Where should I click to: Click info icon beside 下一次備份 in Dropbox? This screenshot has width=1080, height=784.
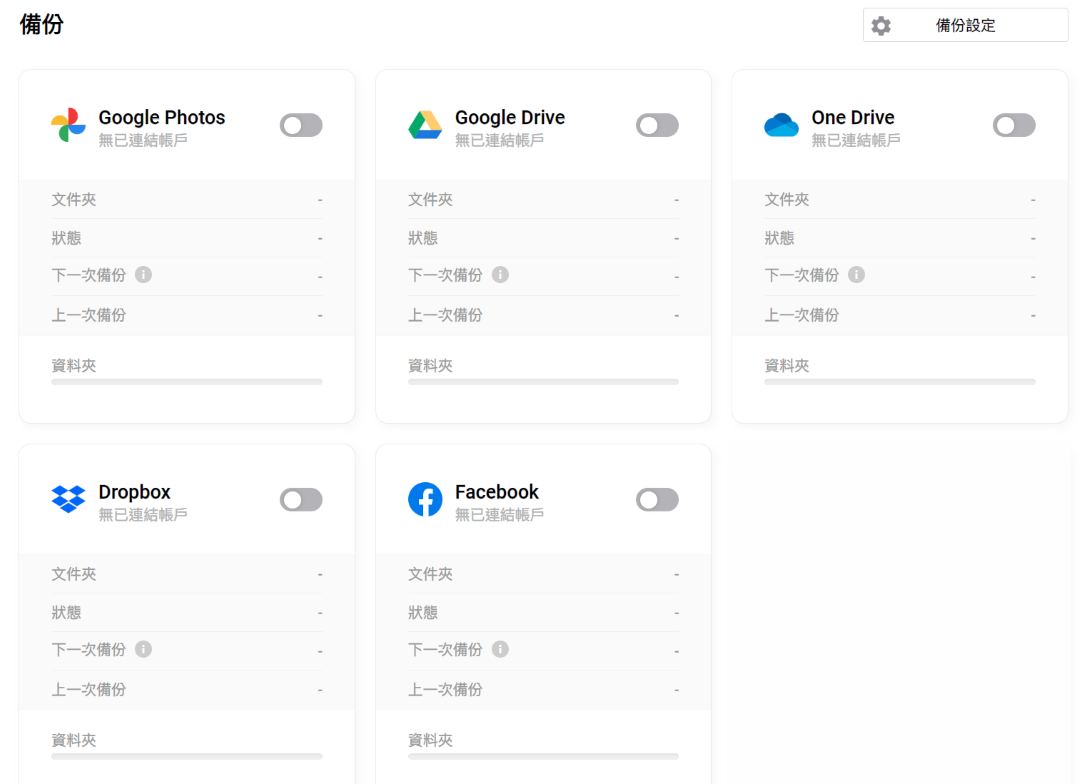tap(143, 649)
